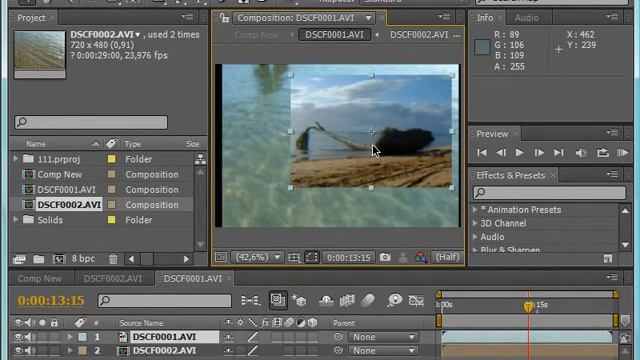Click brainstorm icon in timeline
640x360 pixels.
[x=395, y=301]
